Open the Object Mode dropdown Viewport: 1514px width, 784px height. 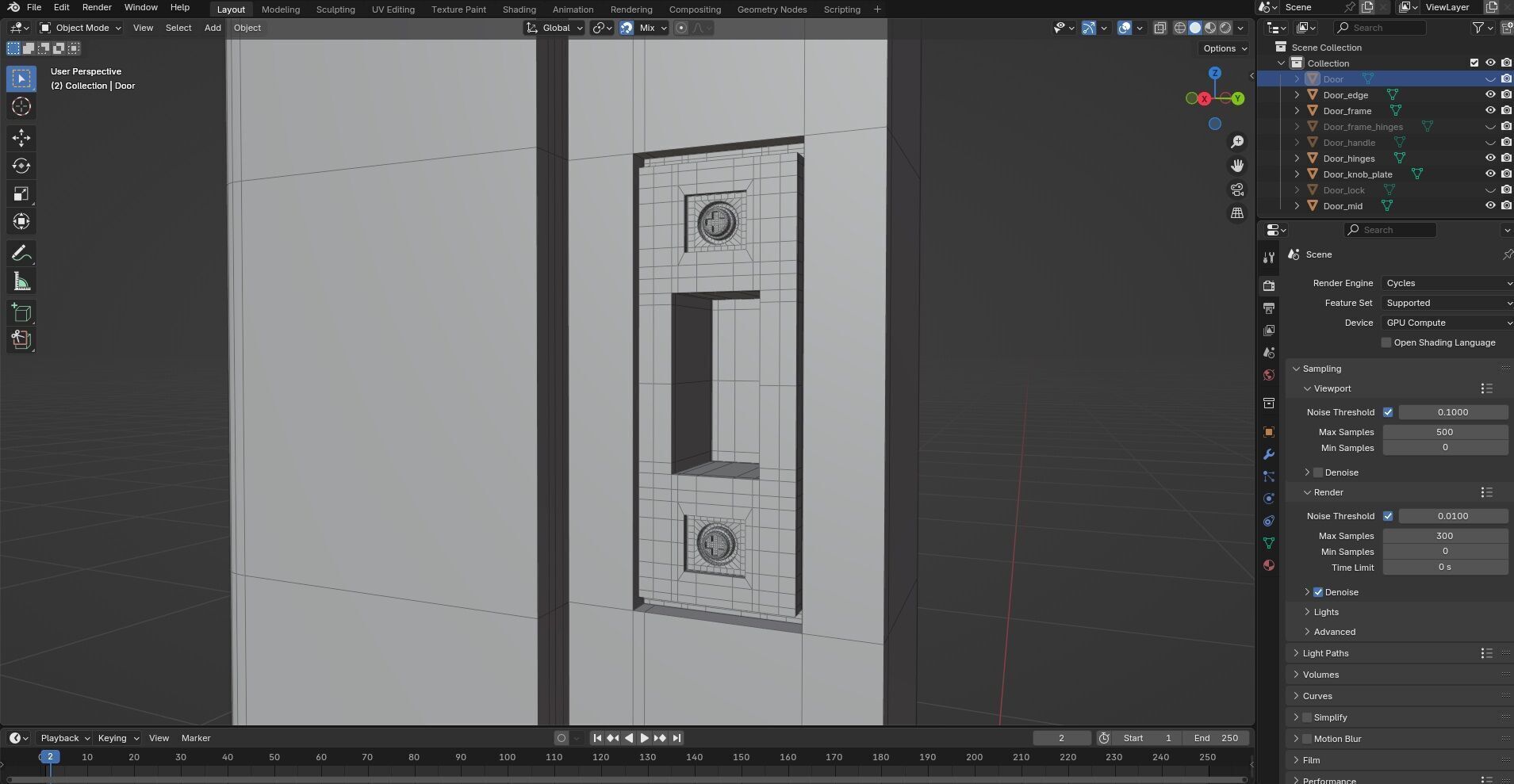coord(81,28)
